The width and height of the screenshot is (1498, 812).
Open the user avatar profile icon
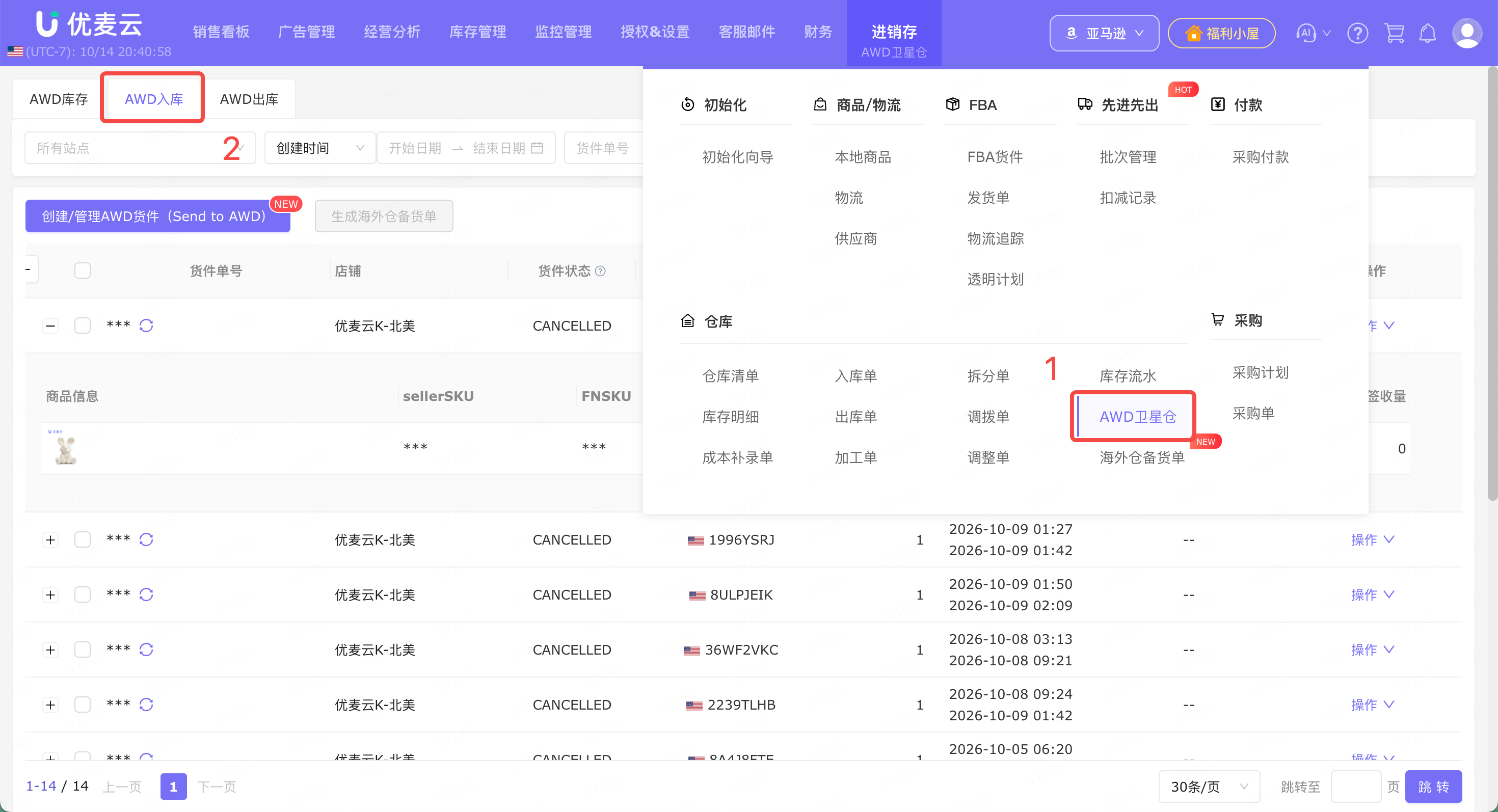[1466, 33]
